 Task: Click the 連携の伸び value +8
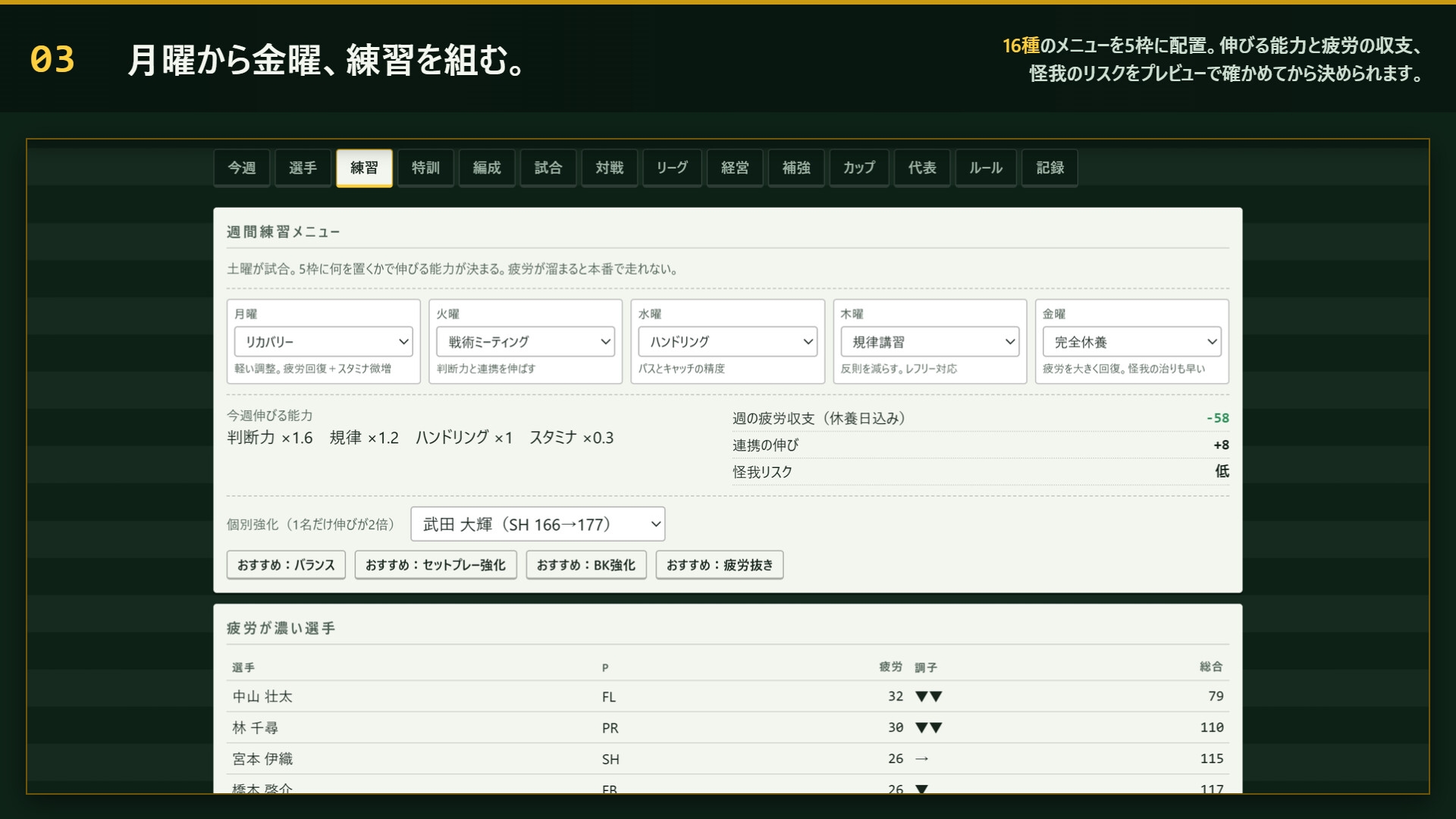(1221, 445)
